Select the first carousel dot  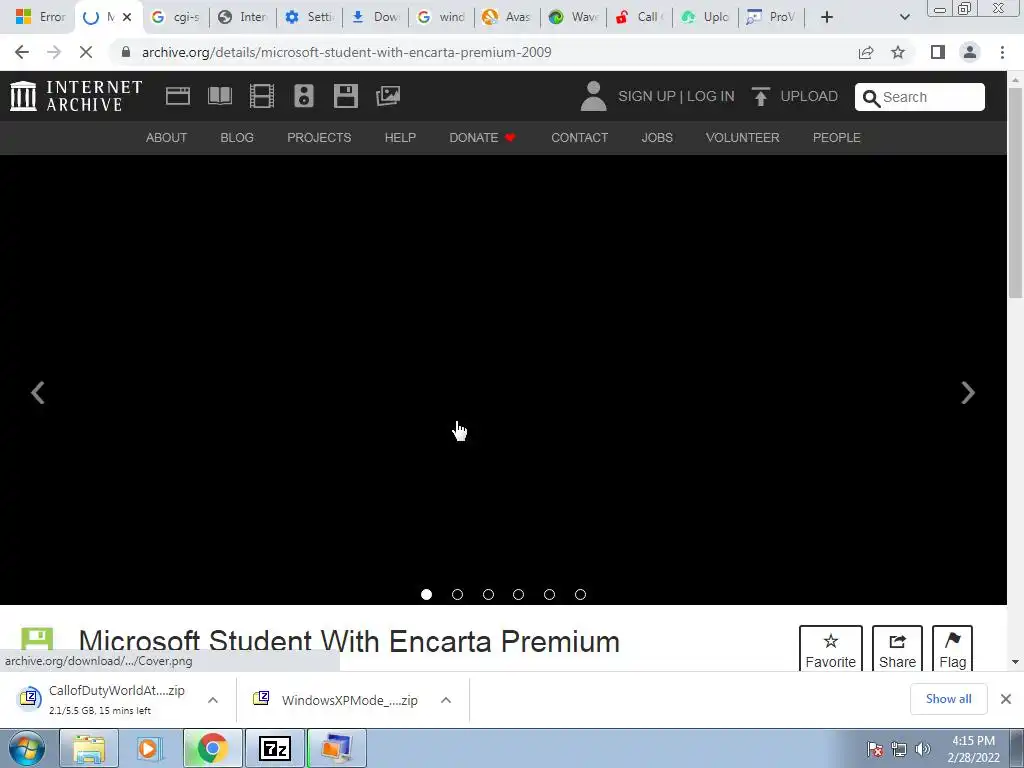(426, 594)
